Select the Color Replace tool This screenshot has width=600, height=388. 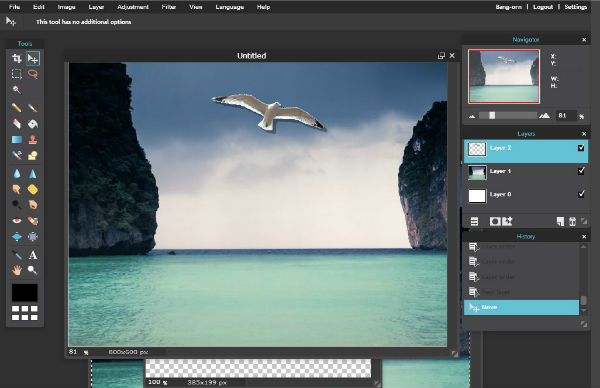point(16,155)
